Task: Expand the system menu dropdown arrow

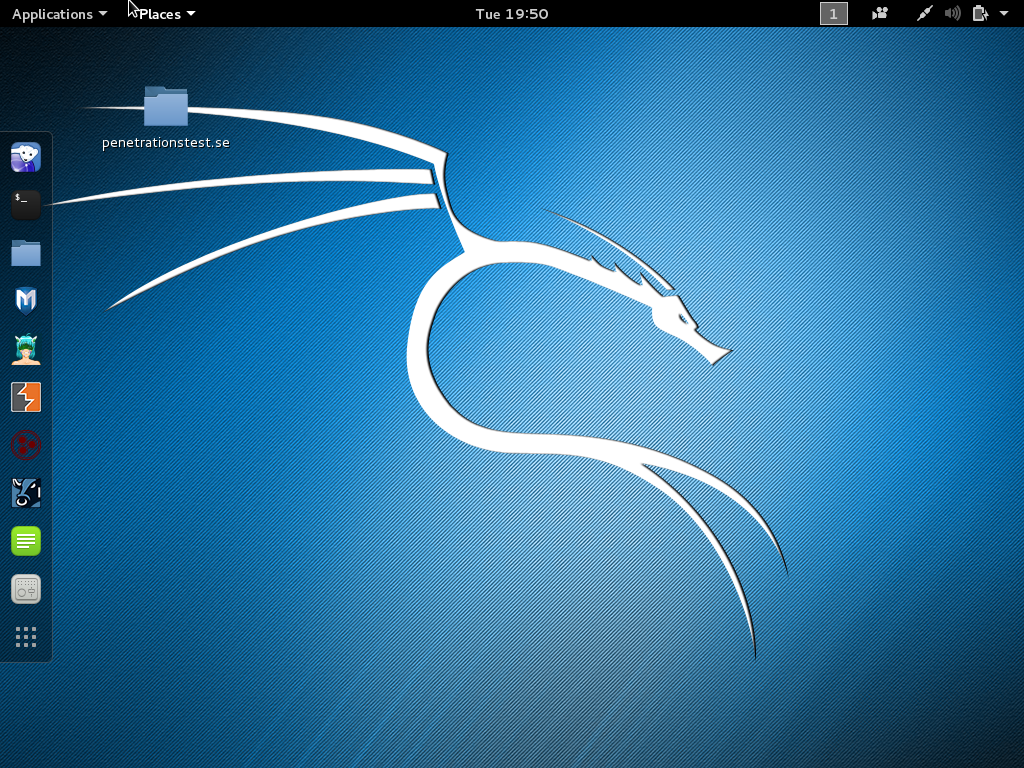Action: pyautogui.click(x=1004, y=14)
